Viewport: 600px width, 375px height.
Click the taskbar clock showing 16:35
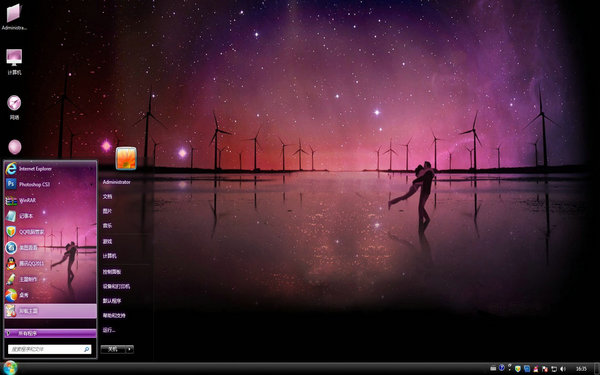[x=581, y=369]
